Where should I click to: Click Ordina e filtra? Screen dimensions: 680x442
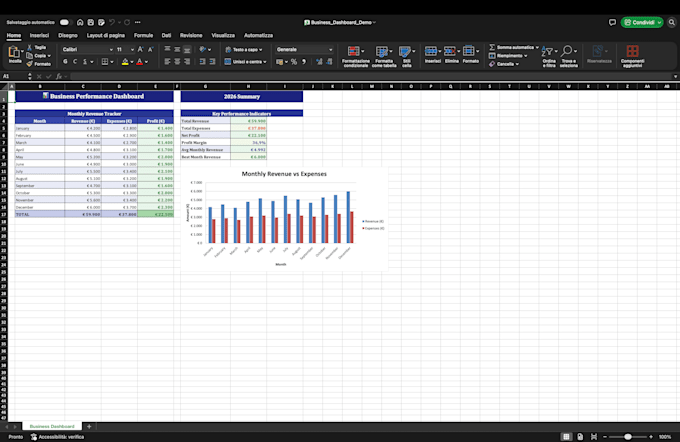549,56
